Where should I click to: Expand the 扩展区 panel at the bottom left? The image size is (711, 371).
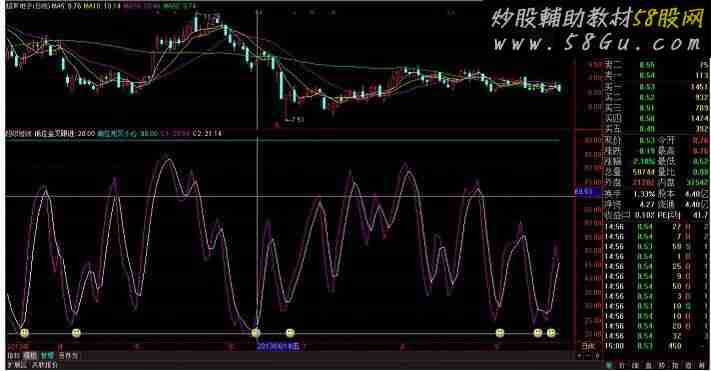tap(17, 364)
